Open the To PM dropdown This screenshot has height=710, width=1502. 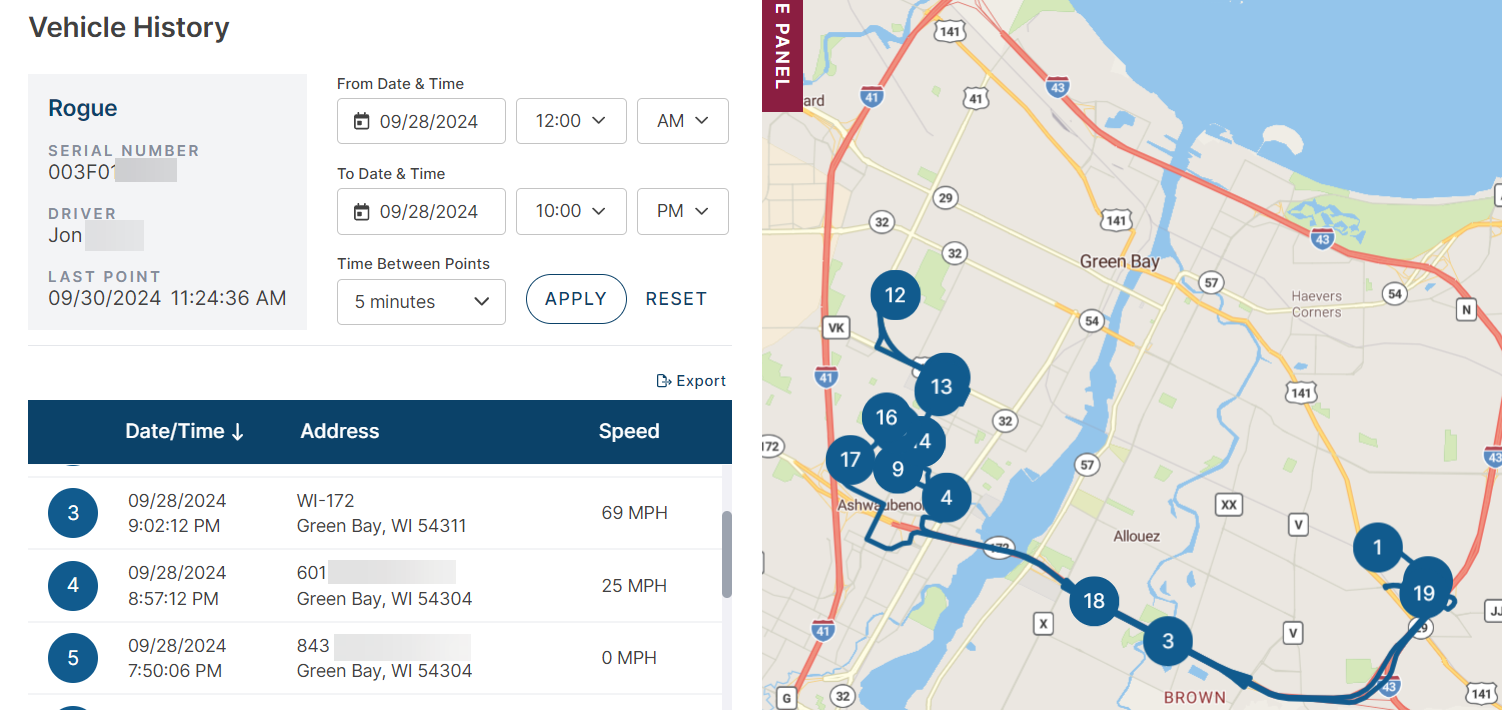coord(683,211)
